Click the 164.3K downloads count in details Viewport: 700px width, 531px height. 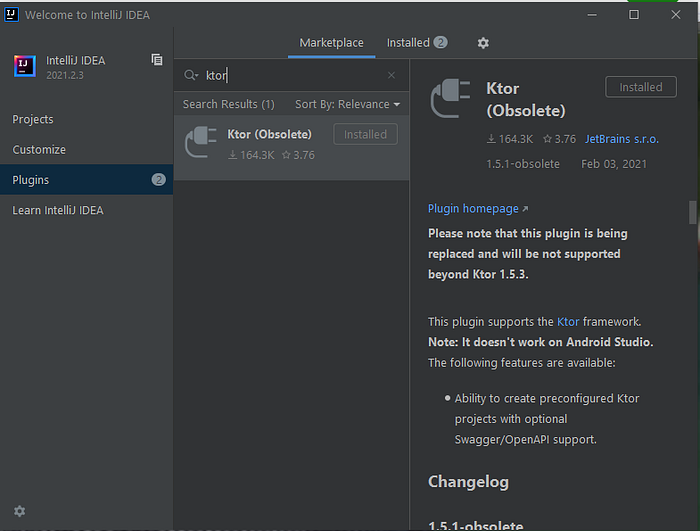pos(510,139)
